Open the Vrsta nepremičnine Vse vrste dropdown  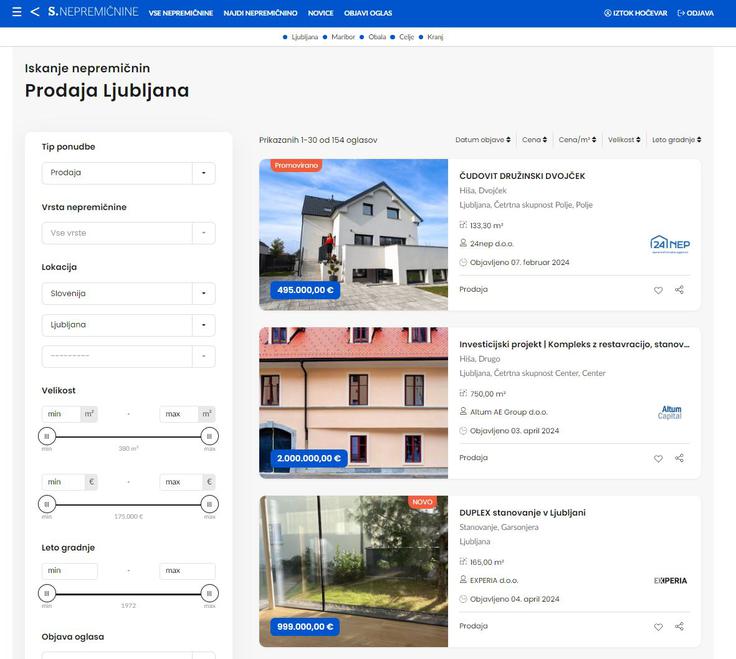pos(129,233)
